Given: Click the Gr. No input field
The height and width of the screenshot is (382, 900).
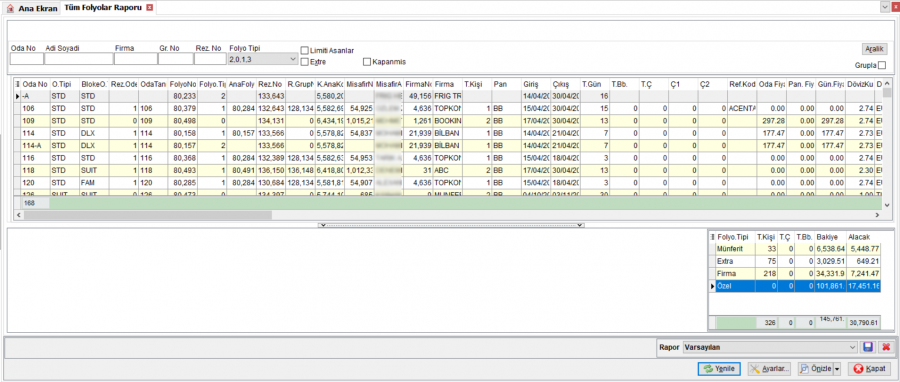Looking at the screenshot, I should [176, 59].
